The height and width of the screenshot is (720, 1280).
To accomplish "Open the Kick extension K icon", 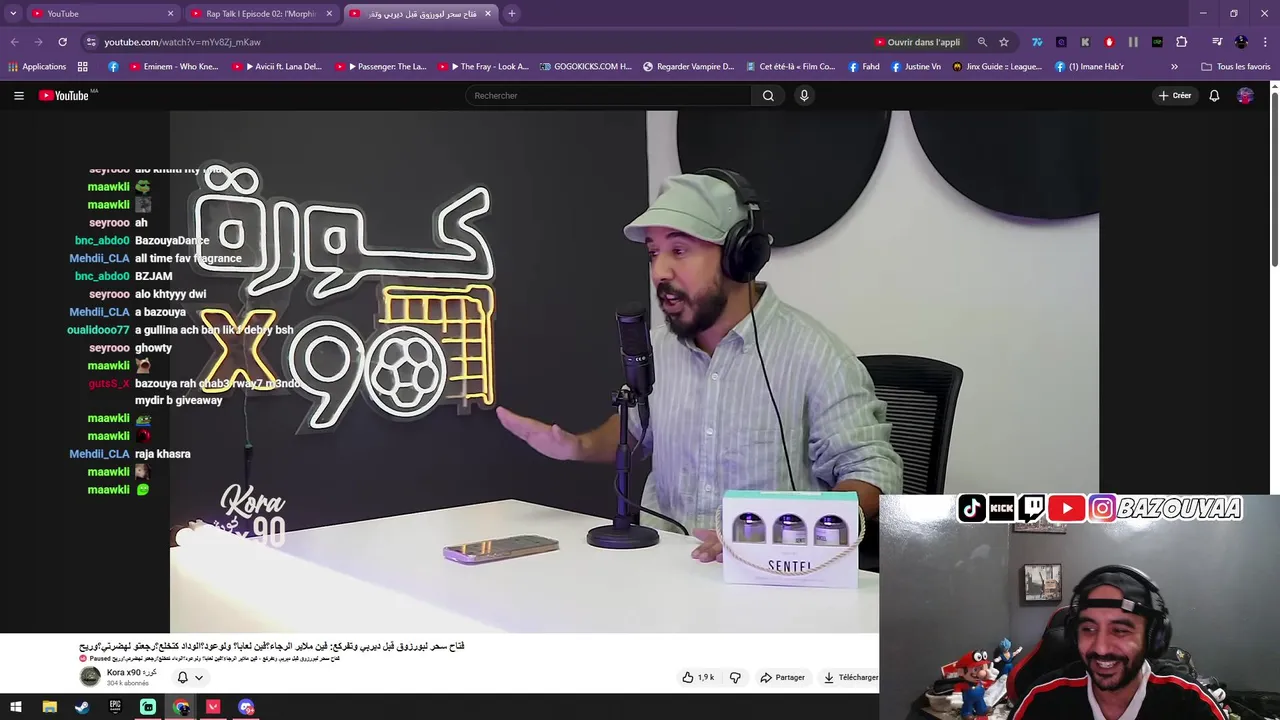I will point(1085,42).
